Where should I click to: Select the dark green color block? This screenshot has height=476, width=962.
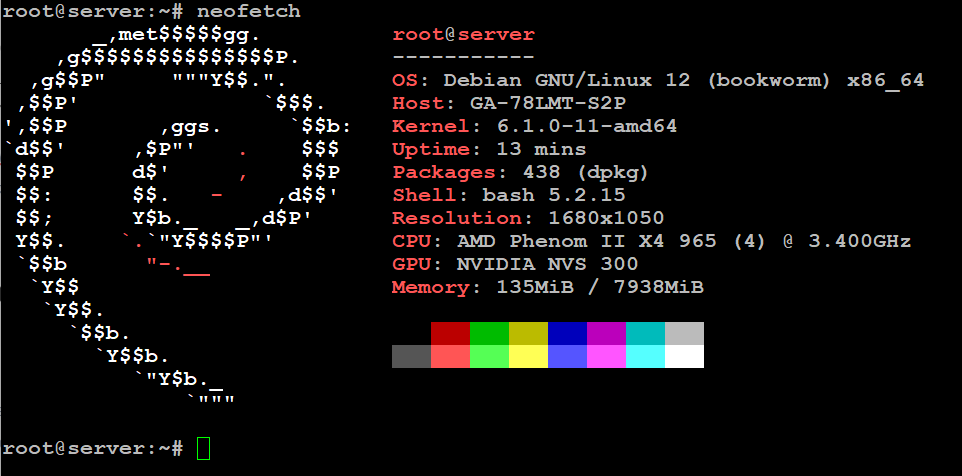pos(489,332)
